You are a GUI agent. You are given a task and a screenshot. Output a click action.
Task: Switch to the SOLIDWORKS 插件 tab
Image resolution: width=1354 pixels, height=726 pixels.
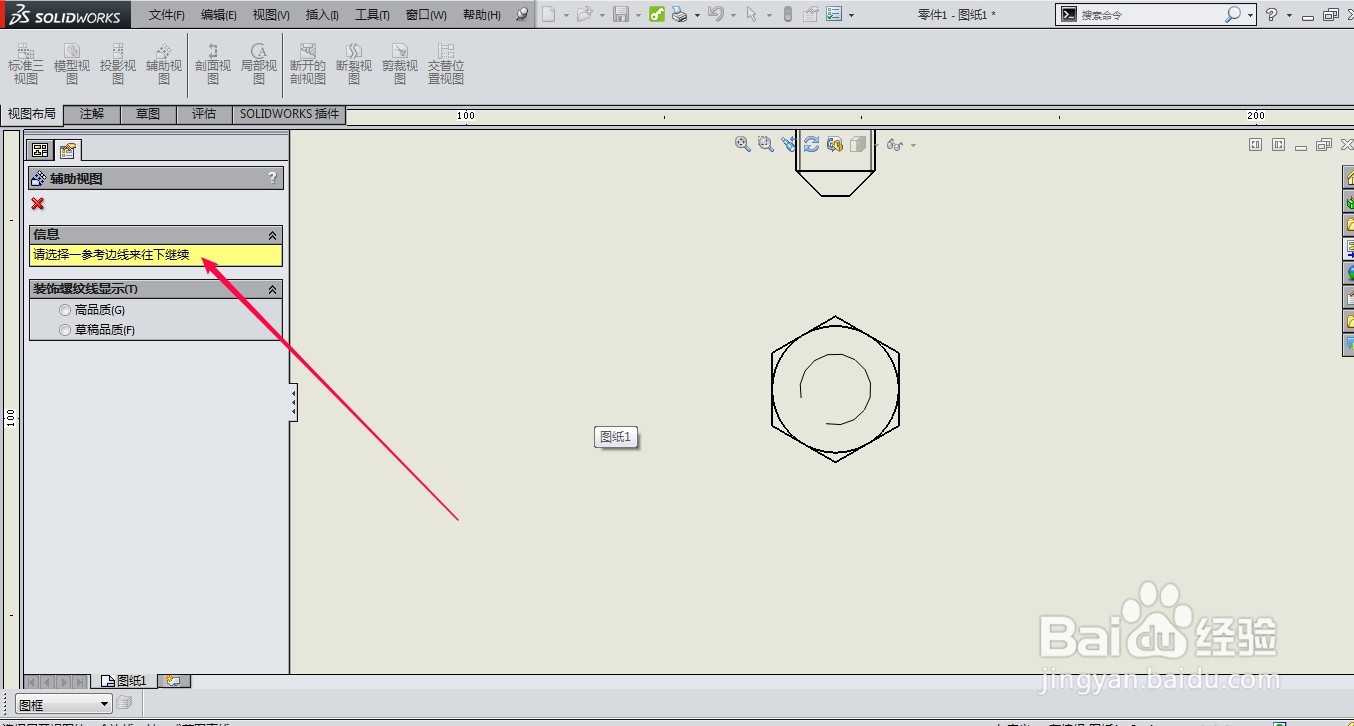[290, 114]
